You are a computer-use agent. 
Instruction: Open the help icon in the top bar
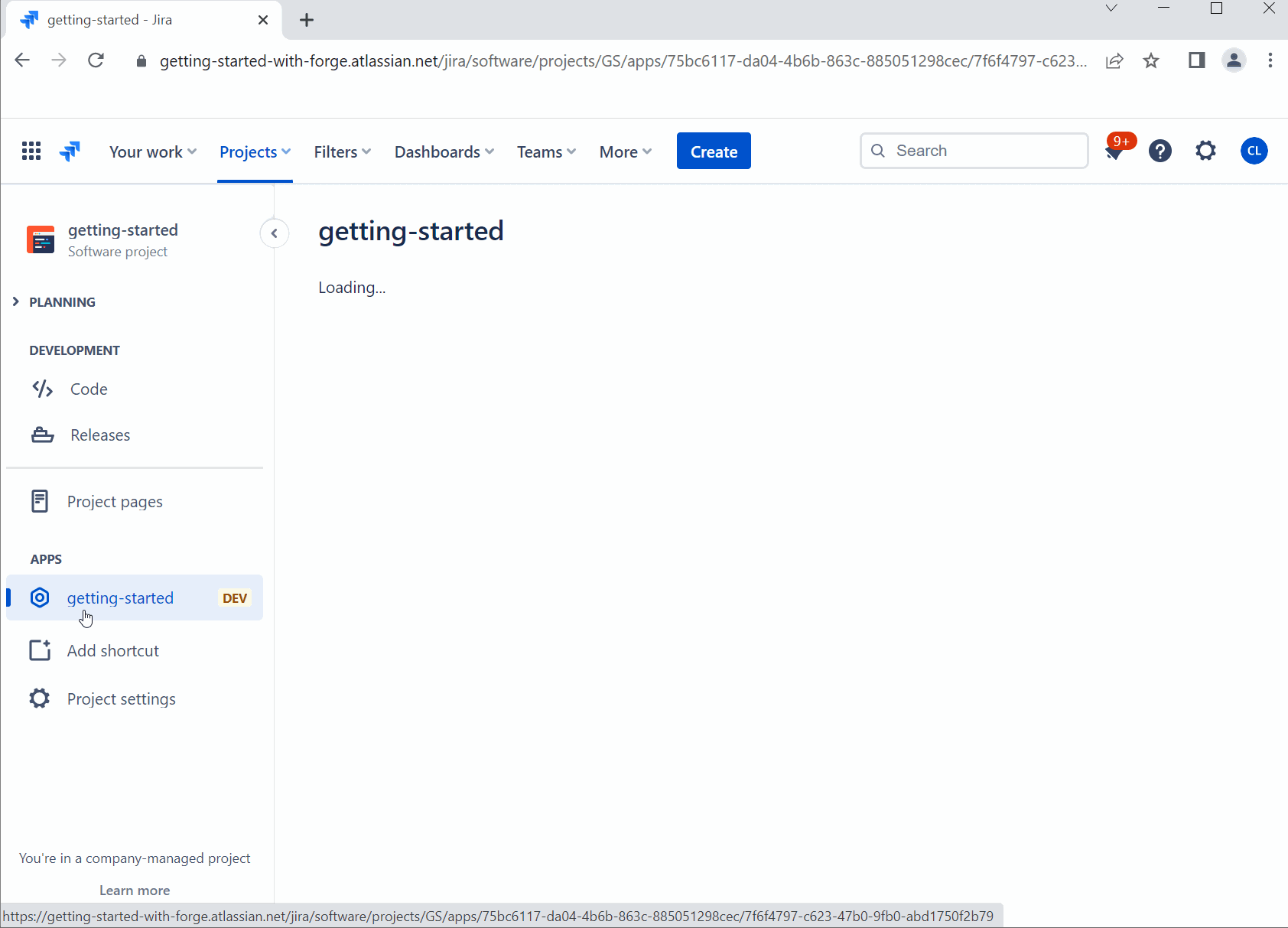[x=1160, y=151]
